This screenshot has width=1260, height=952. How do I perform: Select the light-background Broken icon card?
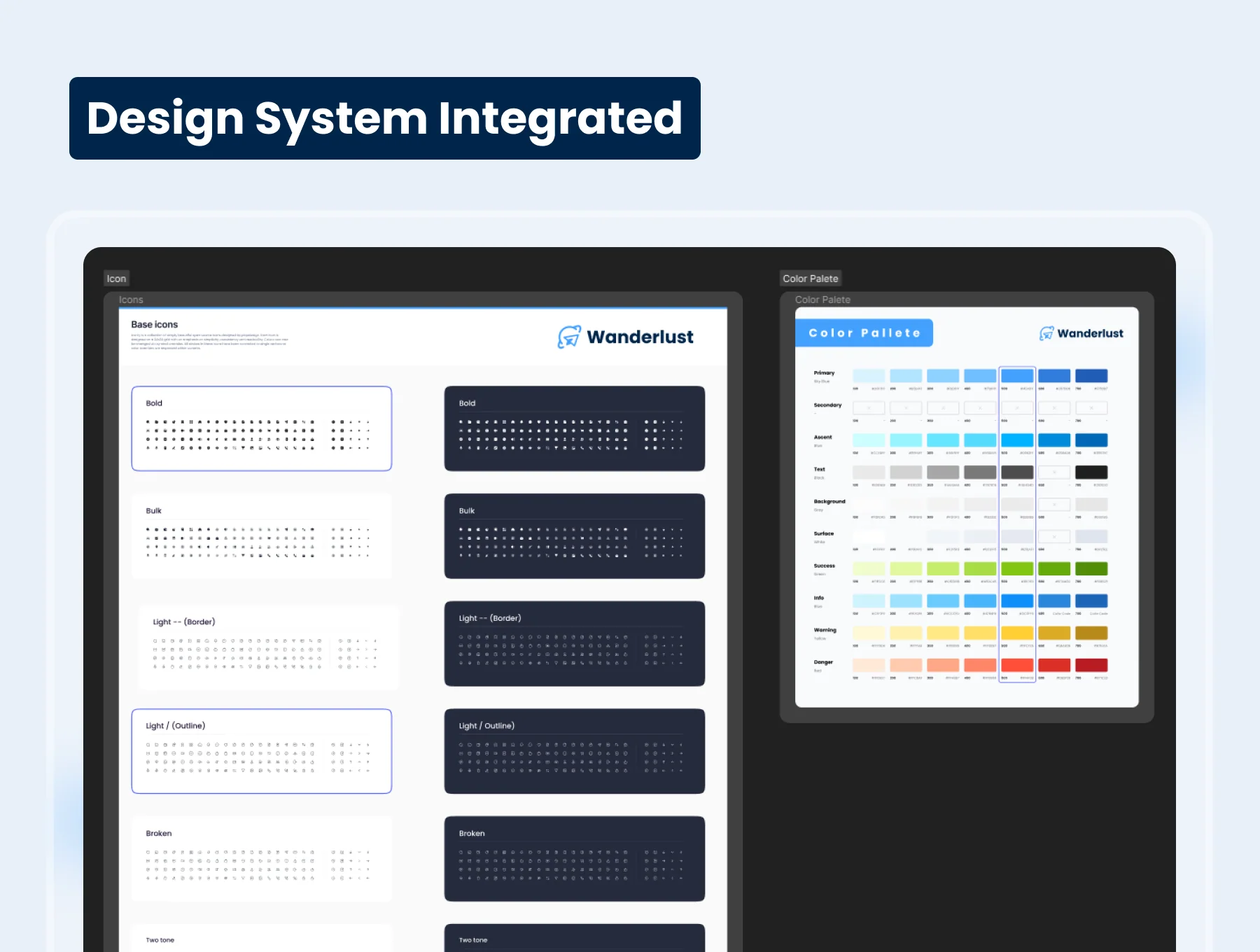click(x=262, y=859)
